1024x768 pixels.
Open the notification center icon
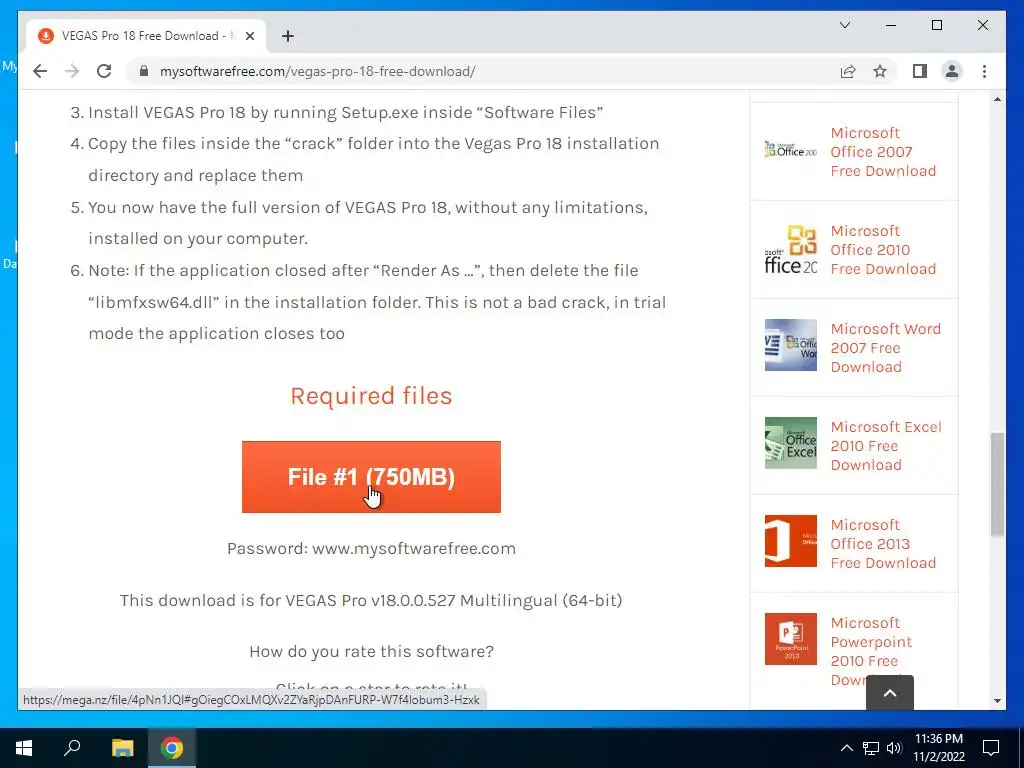coord(991,748)
